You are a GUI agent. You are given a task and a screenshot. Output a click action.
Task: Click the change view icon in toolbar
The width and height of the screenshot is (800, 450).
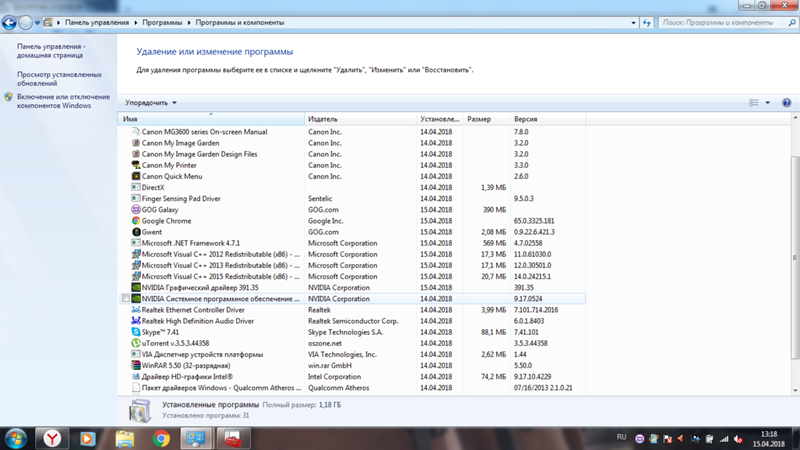tap(754, 103)
